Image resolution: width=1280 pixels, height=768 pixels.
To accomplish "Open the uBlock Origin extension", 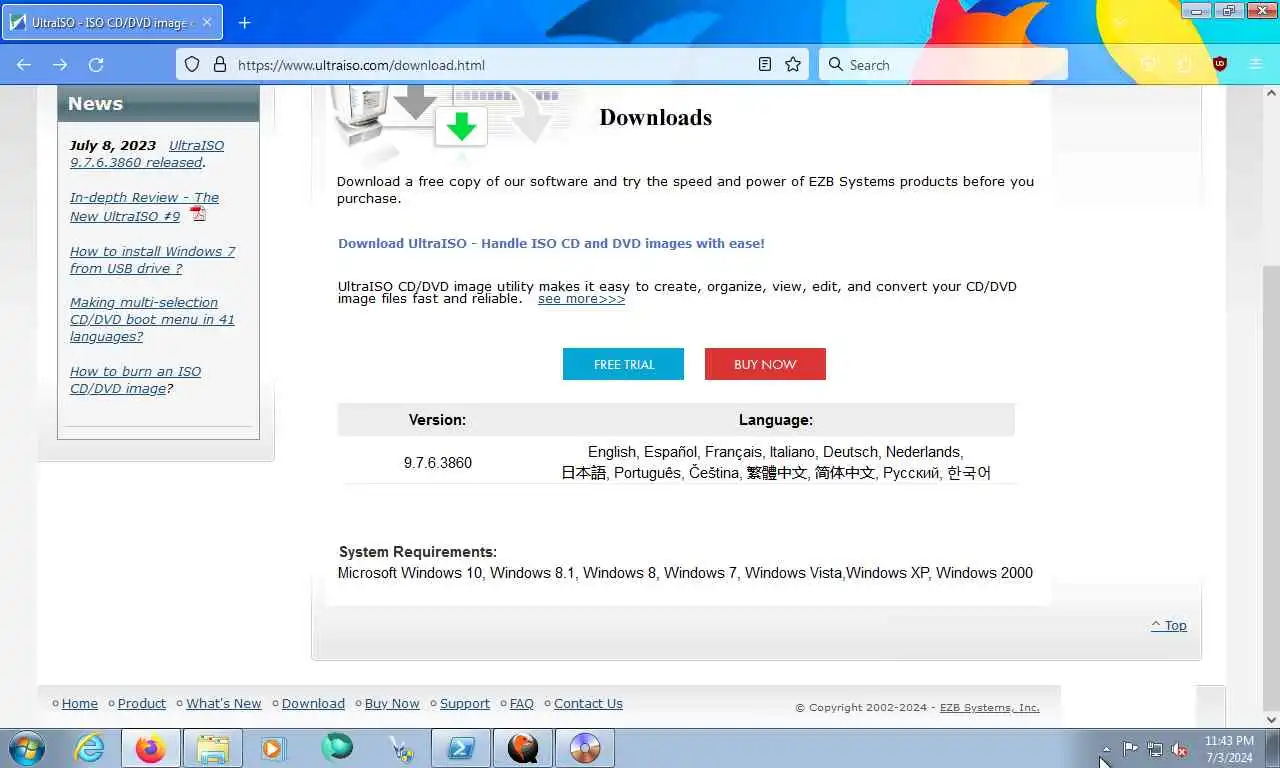I will pos(1219,64).
